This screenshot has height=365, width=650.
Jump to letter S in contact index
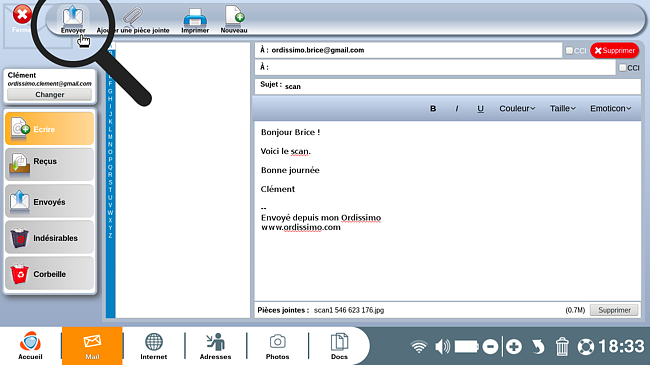click(x=110, y=182)
